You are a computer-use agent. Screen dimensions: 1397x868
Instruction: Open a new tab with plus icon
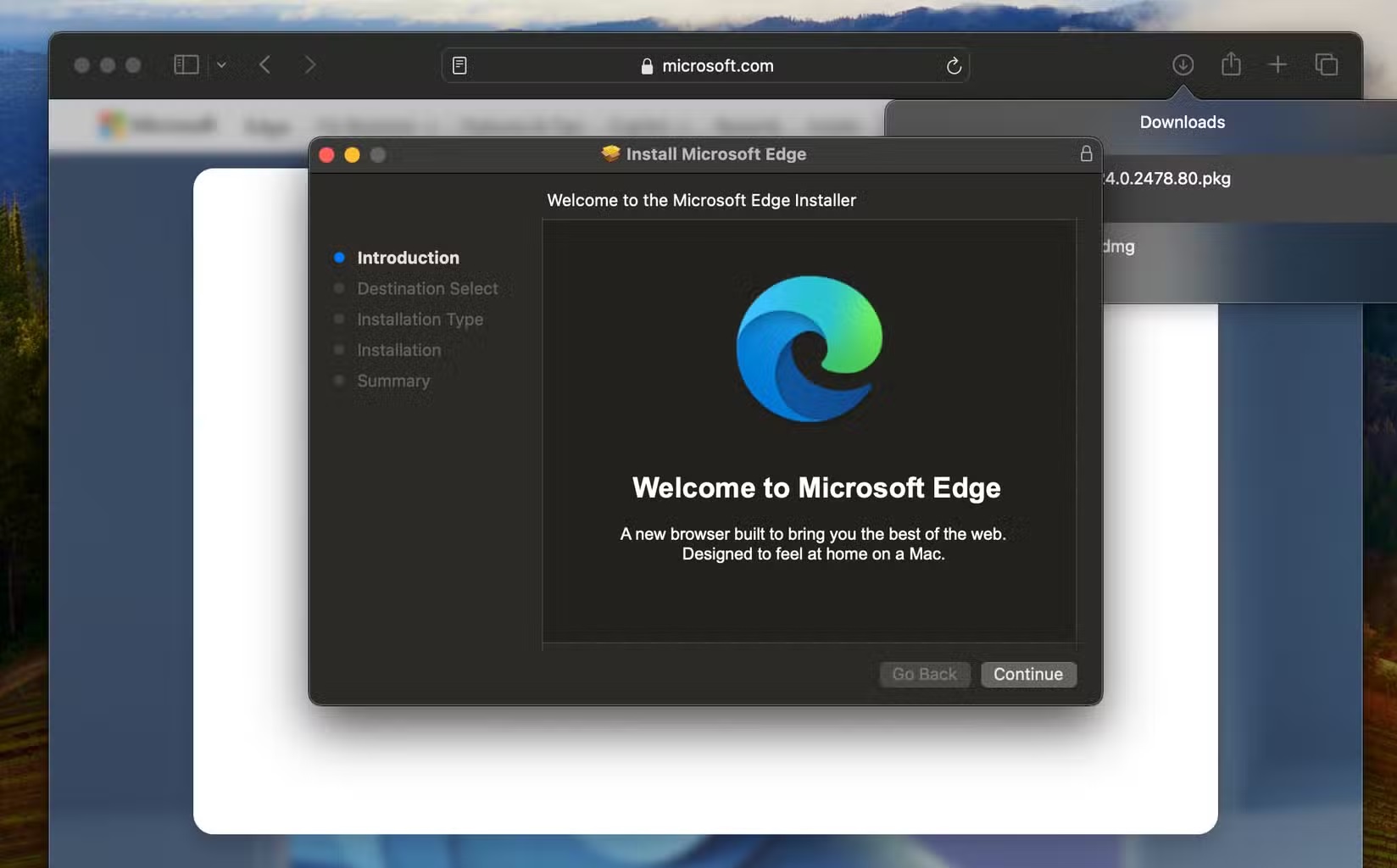1277,64
